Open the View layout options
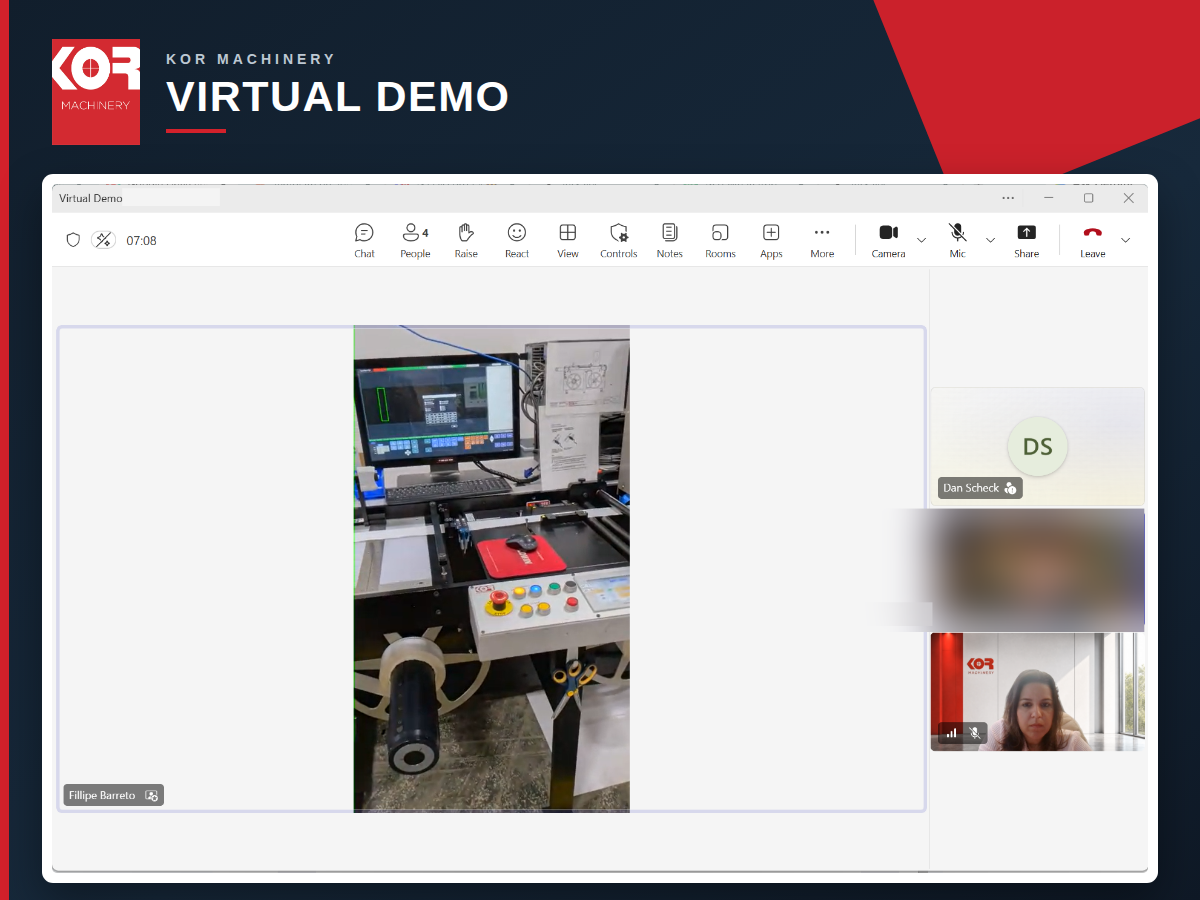This screenshot has width=1200, height=900. pyautogui.click(x=568, y=240)
